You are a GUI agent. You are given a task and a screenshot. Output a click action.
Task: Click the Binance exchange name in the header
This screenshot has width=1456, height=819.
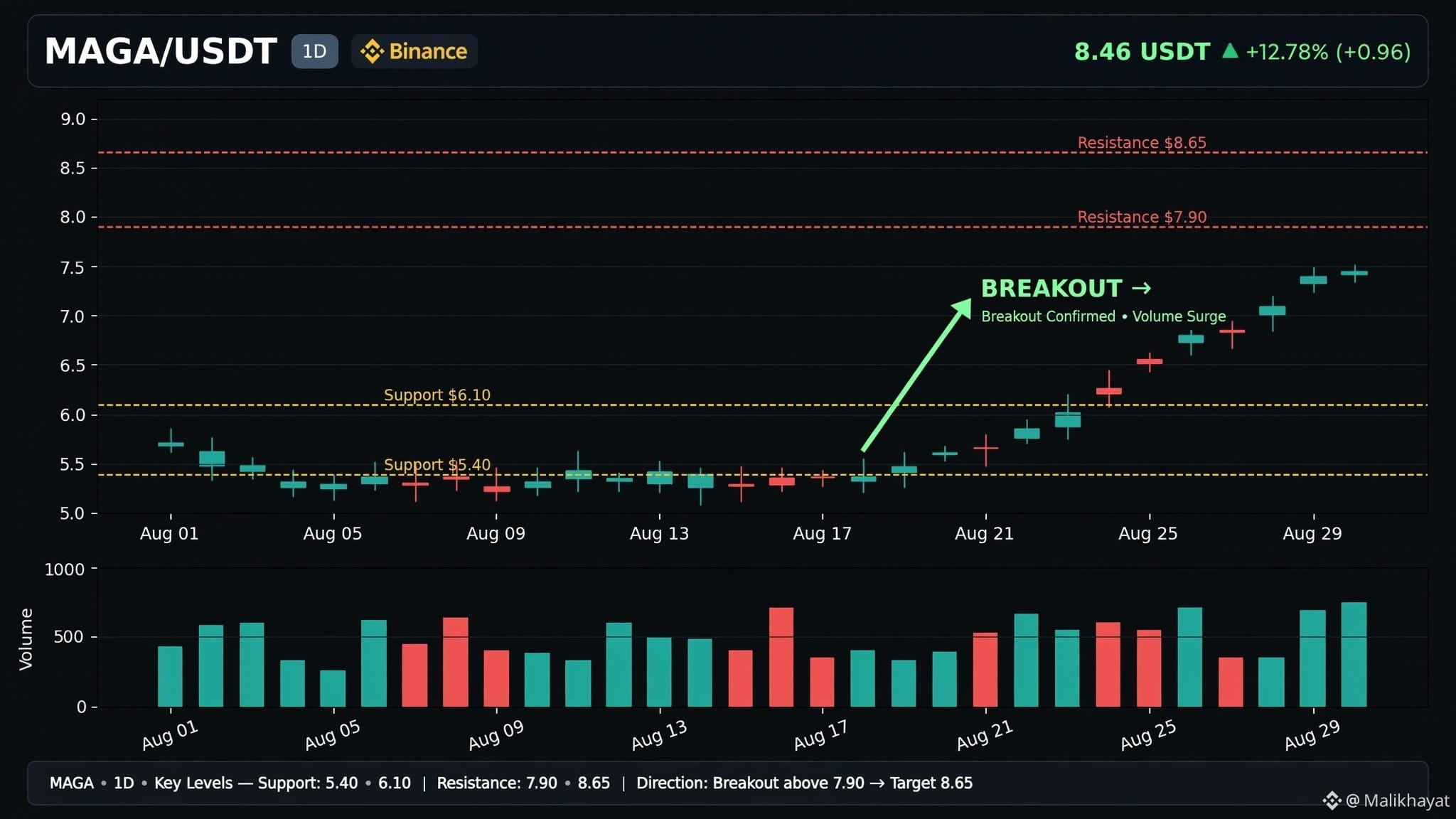(x=428, y=51)
